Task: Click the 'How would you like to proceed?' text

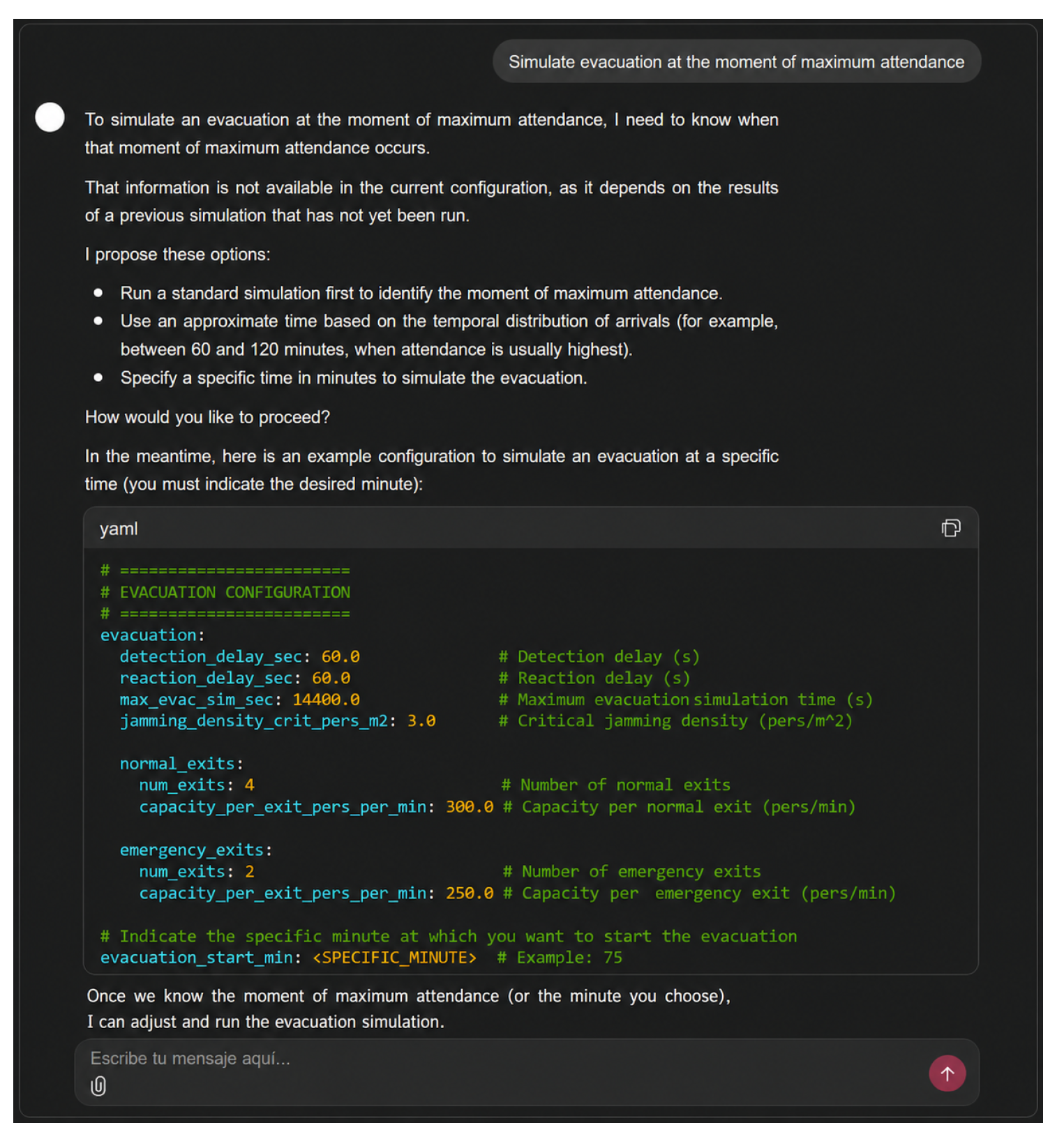Action: click(x=207, y=417)
